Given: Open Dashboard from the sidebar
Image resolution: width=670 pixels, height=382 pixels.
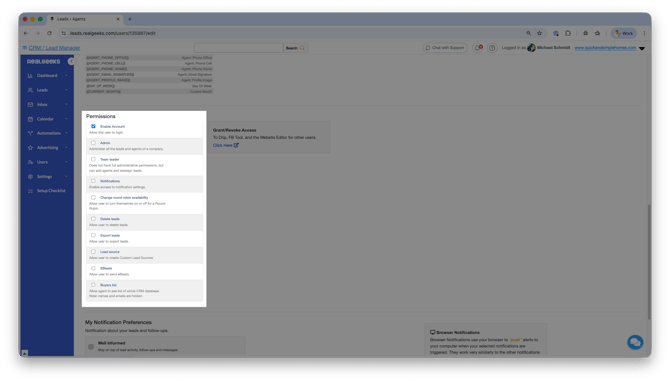Looking at the screenshot, I should tap(47, 76).
